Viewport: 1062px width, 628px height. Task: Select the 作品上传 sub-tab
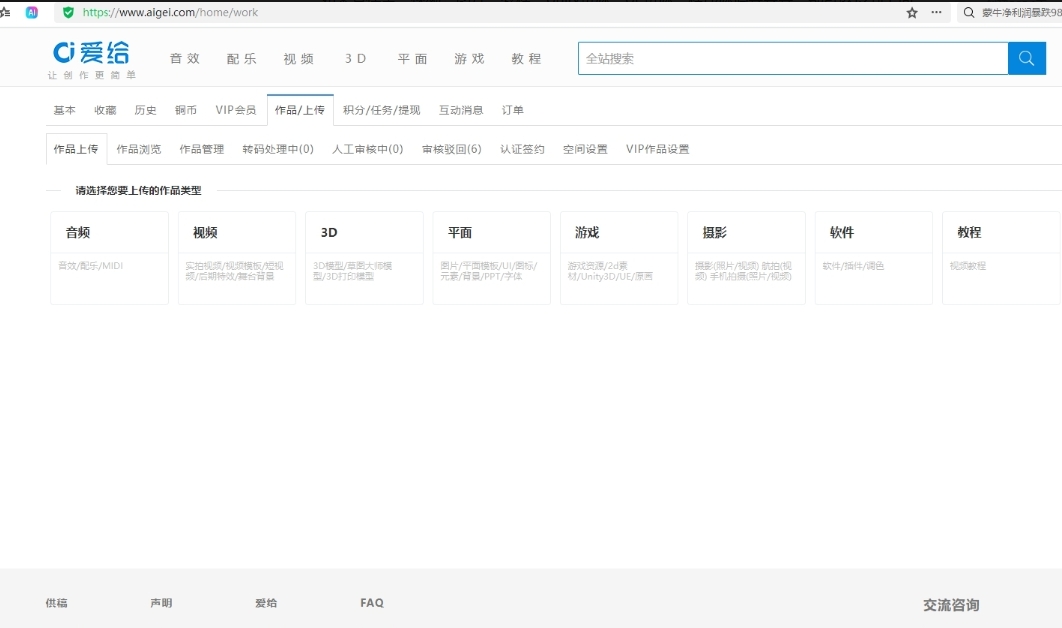coord(77,149)
